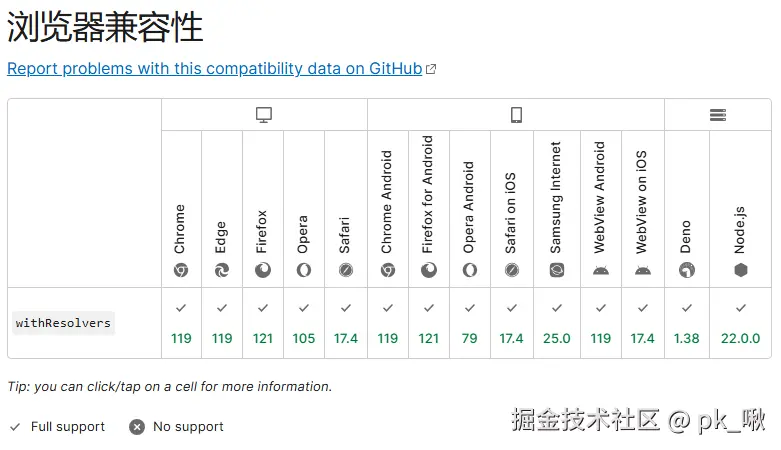The image size is (781, 450).
Task: Click the Deno logo icon
Action: pos(687,270)
